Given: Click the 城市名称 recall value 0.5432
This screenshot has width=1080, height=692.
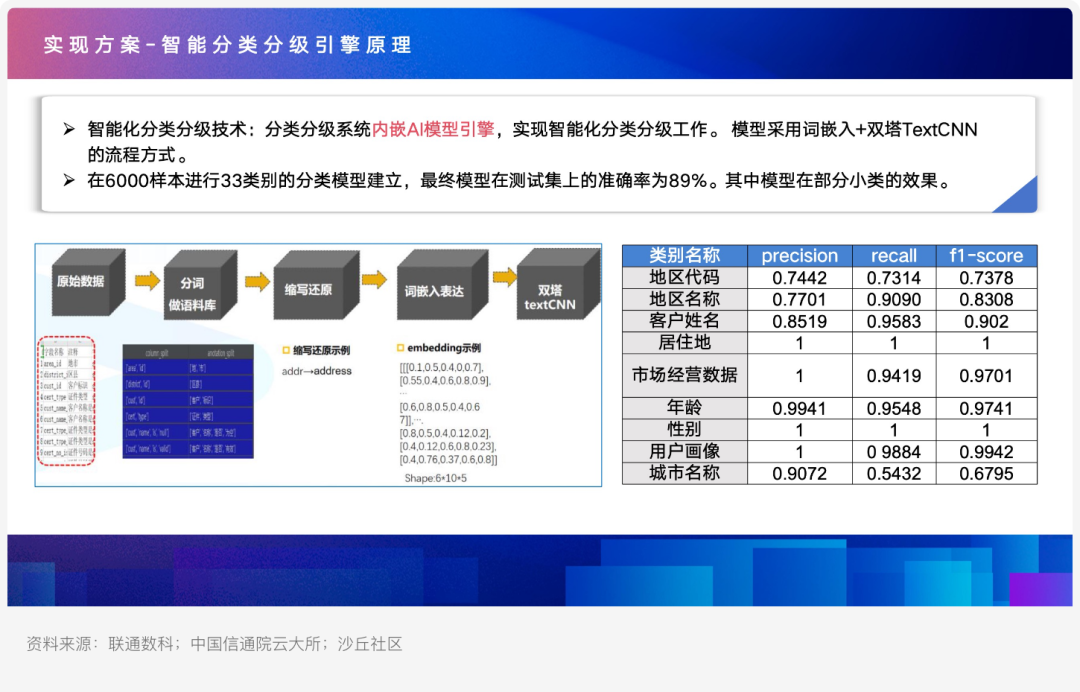Looking at the screenshot, I should pos(893,473).
